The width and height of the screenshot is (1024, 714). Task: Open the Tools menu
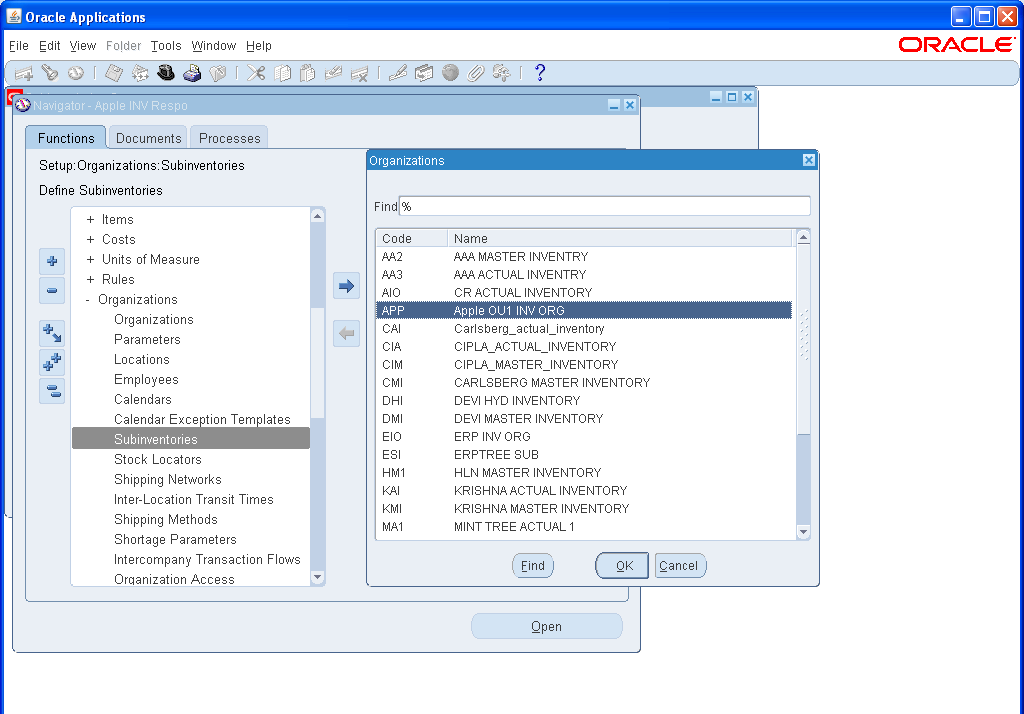point(166,46)
